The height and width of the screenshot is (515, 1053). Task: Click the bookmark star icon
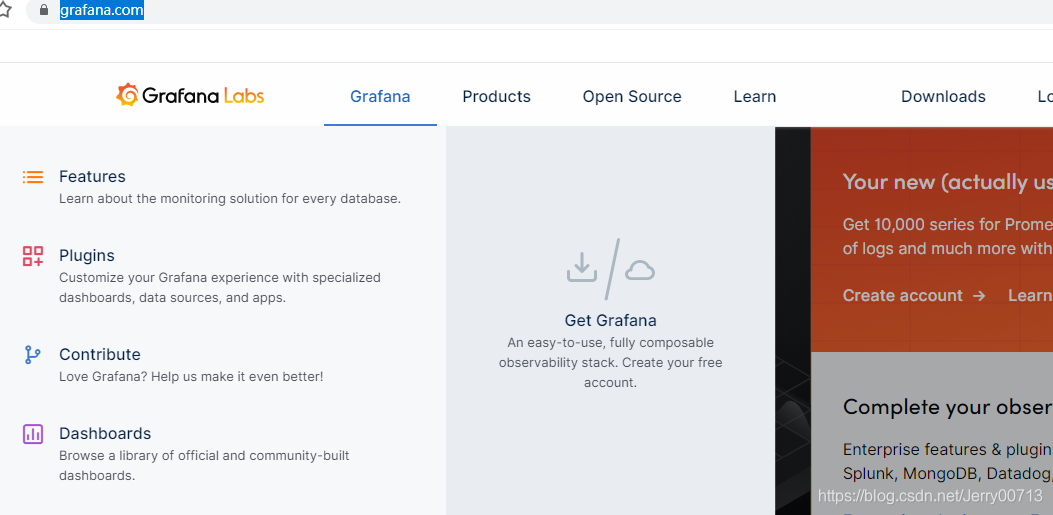(x=4, y=10)
